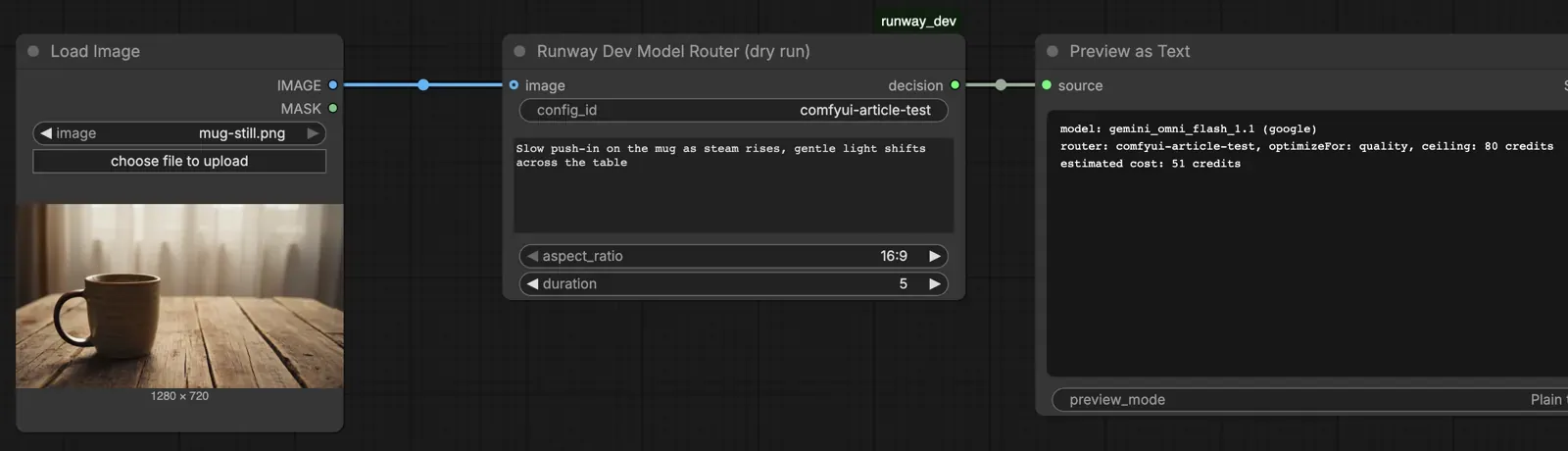Step aspect_ratio to the next option

click(935, 256)
